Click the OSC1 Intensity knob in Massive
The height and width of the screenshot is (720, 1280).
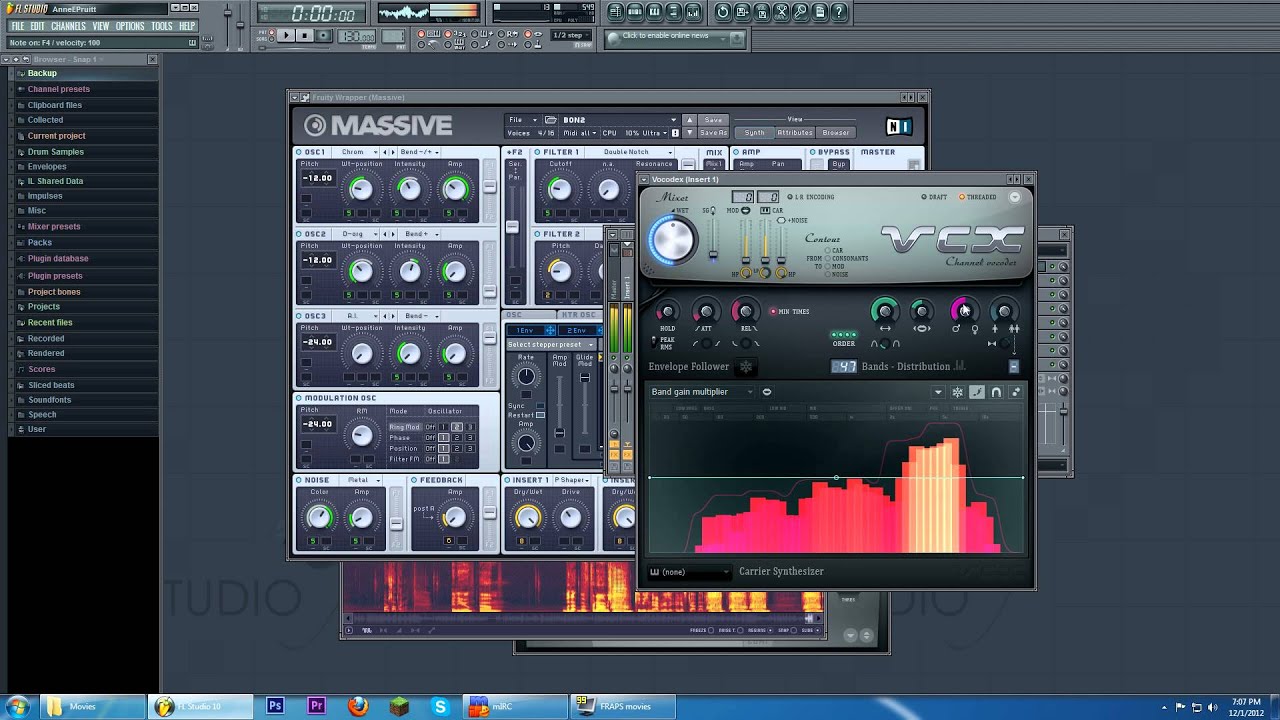coord(409,189)
